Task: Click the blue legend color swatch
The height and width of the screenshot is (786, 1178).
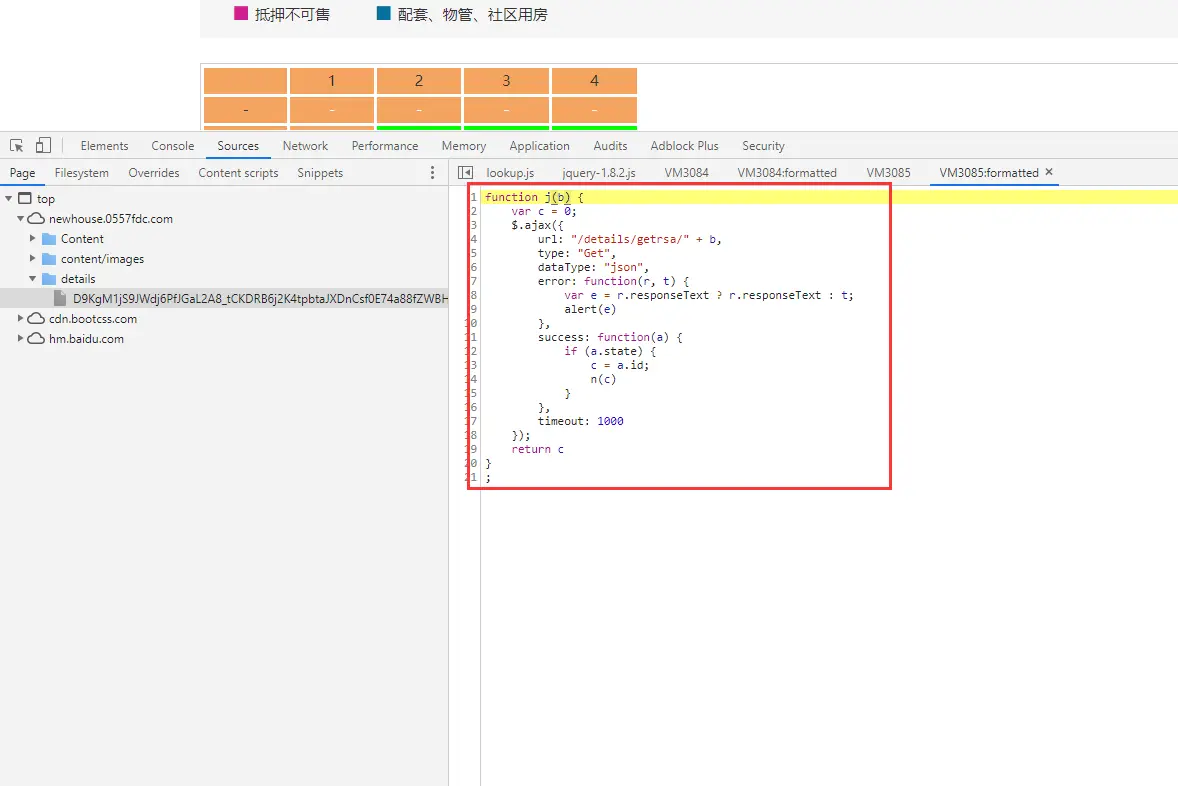Action: (x=384, y=14)
